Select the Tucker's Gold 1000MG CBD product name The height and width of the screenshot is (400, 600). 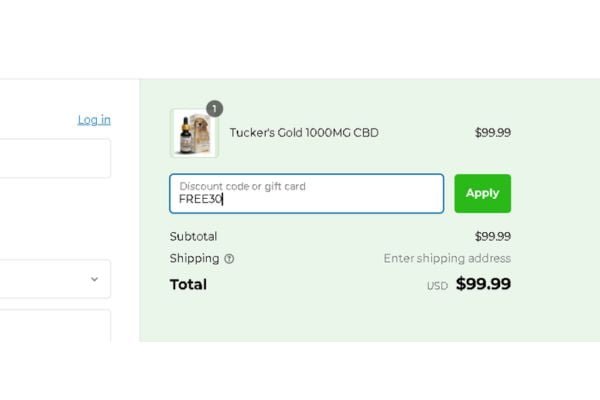pyautogui.click(x=304, y=133)
